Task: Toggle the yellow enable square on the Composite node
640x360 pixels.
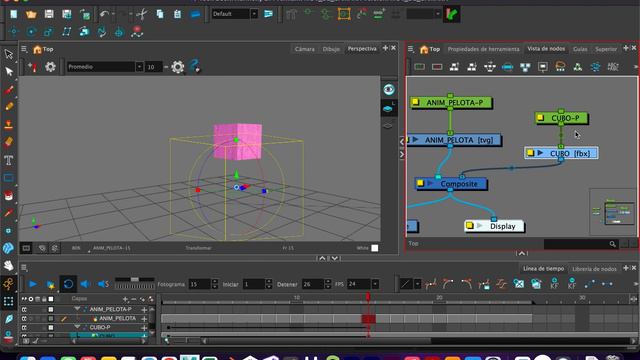Action: point(420,183)
